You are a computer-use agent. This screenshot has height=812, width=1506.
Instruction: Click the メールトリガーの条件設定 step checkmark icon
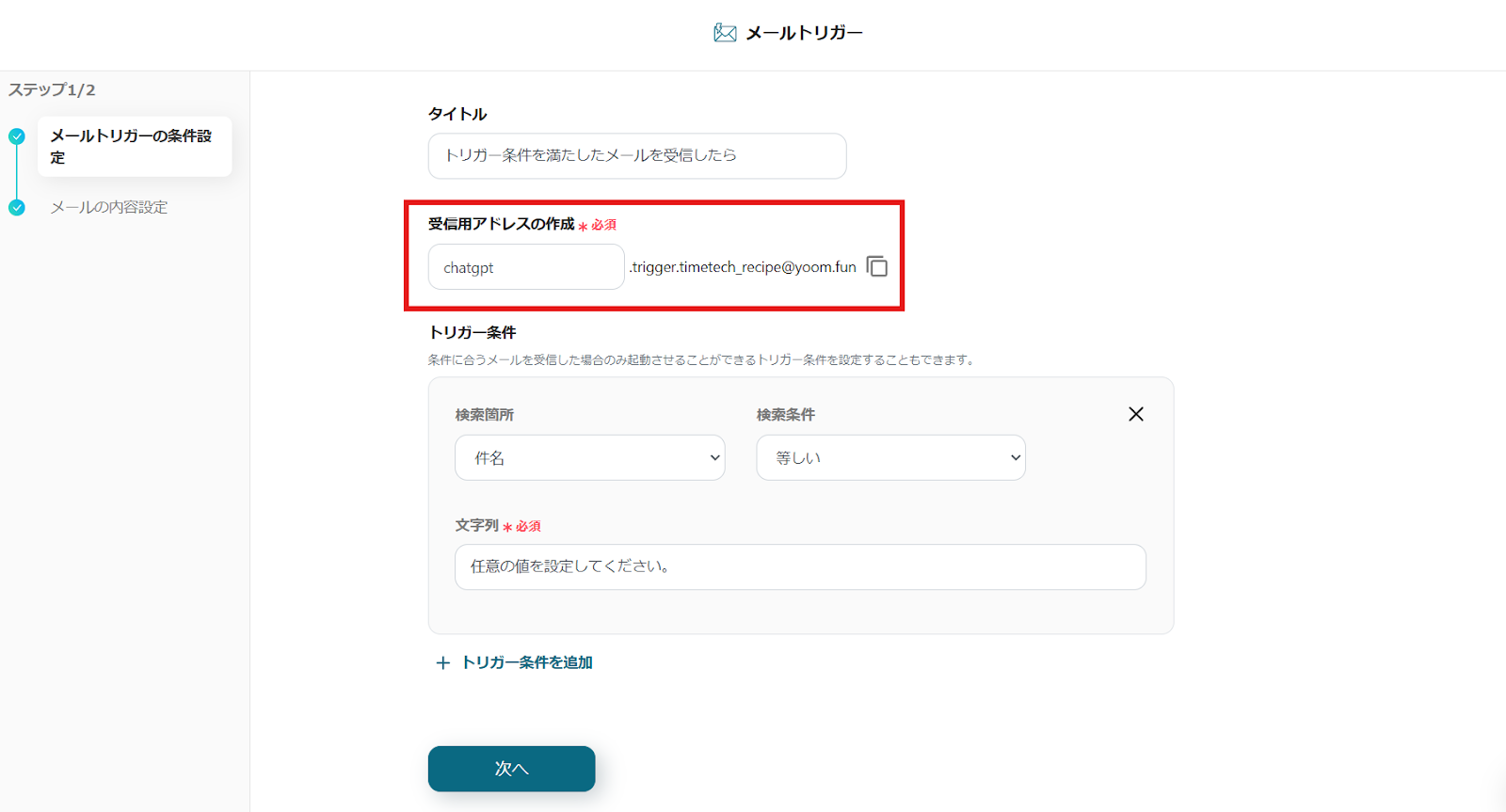pos(17,136)
